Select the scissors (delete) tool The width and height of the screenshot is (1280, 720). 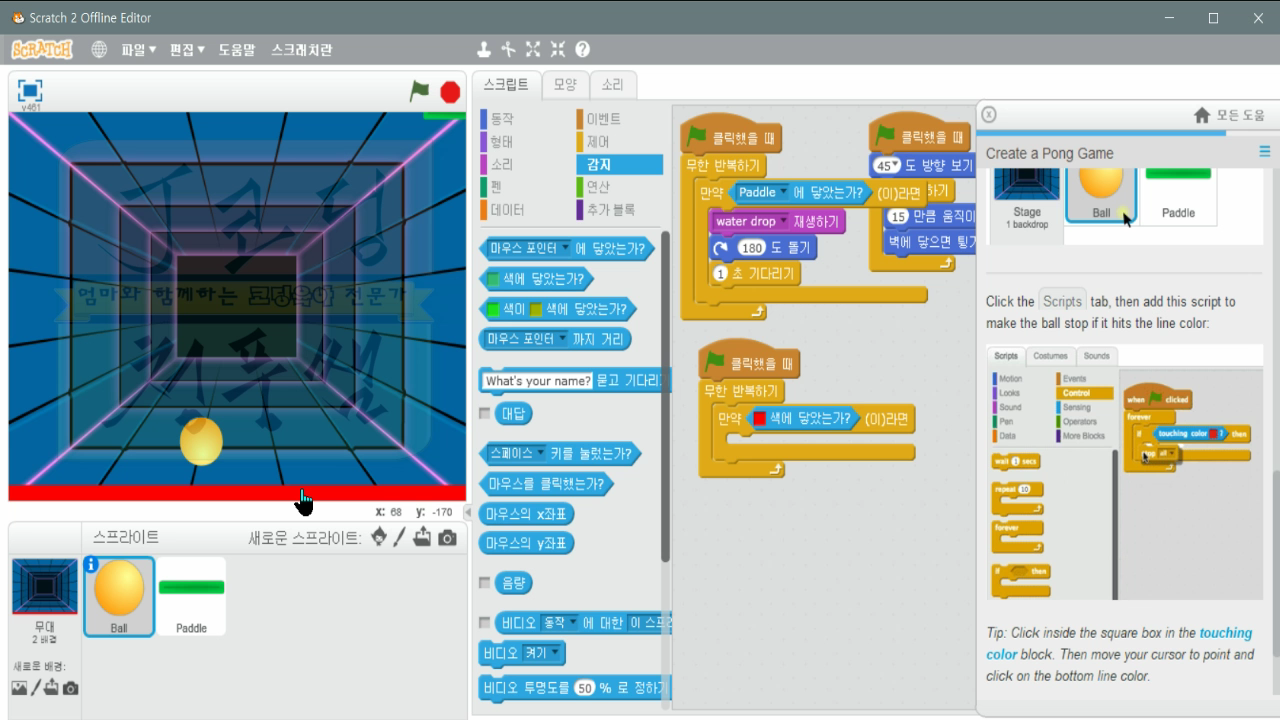tap(510, 47)
